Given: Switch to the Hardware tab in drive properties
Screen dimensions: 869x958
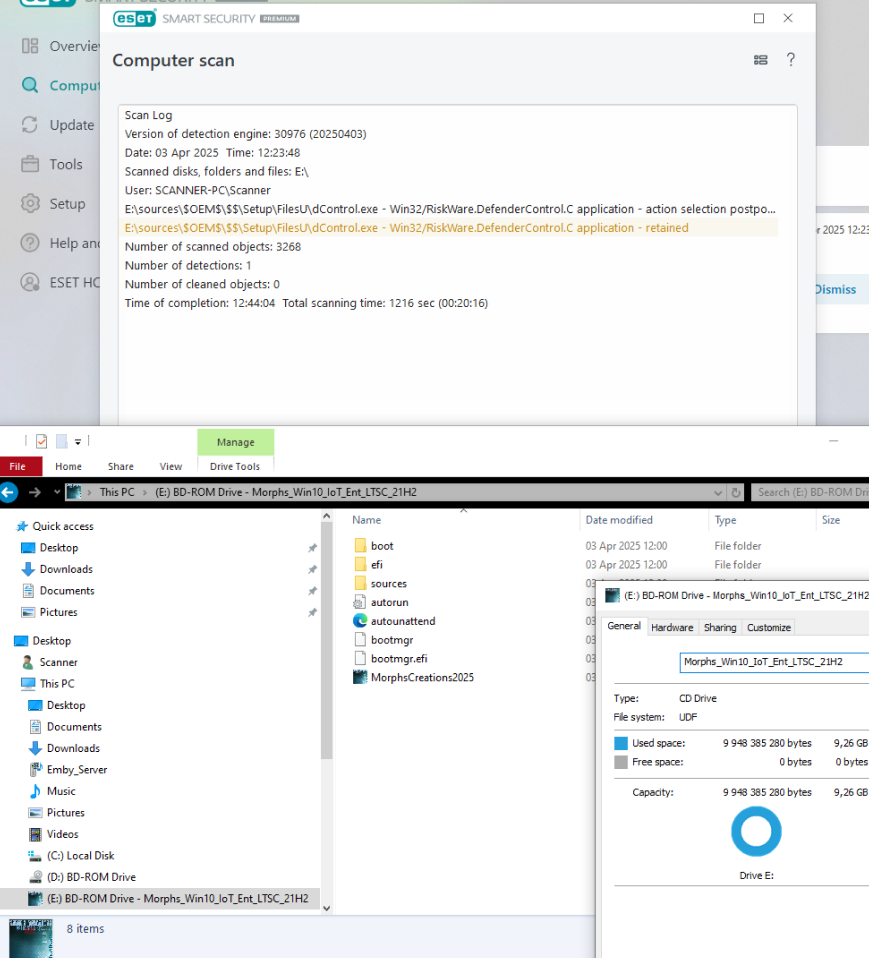Looking at the screenshot, I should tap(672, 627).
